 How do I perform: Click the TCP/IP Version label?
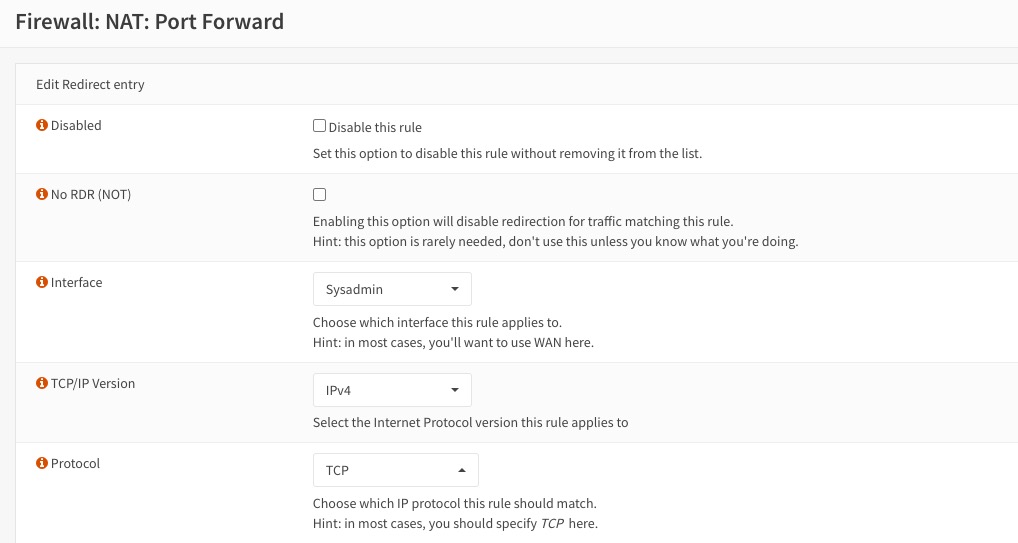tap(93, 383)
